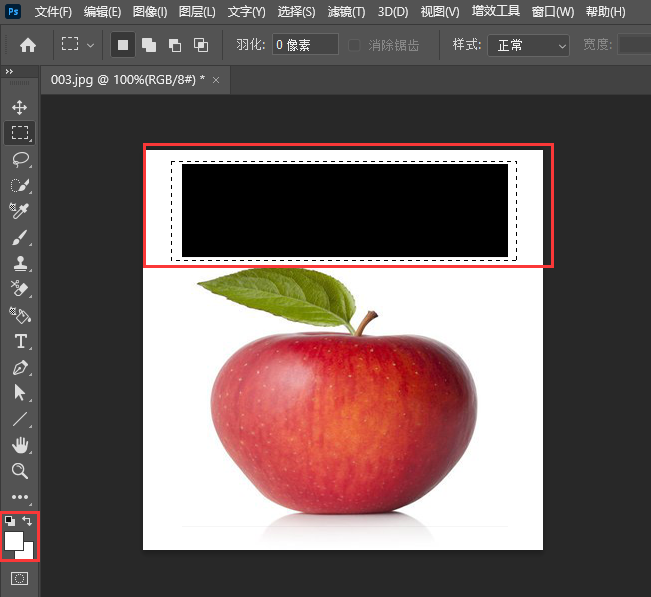Image resolution: width=651 pixels, height=597 pixels.
Task: Click the foreground color swatch
Action: pos(14,540)
